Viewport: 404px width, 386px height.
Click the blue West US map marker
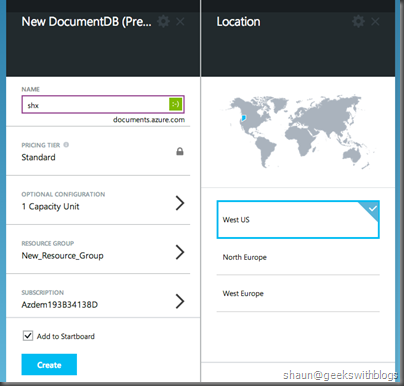click(244, 118)
